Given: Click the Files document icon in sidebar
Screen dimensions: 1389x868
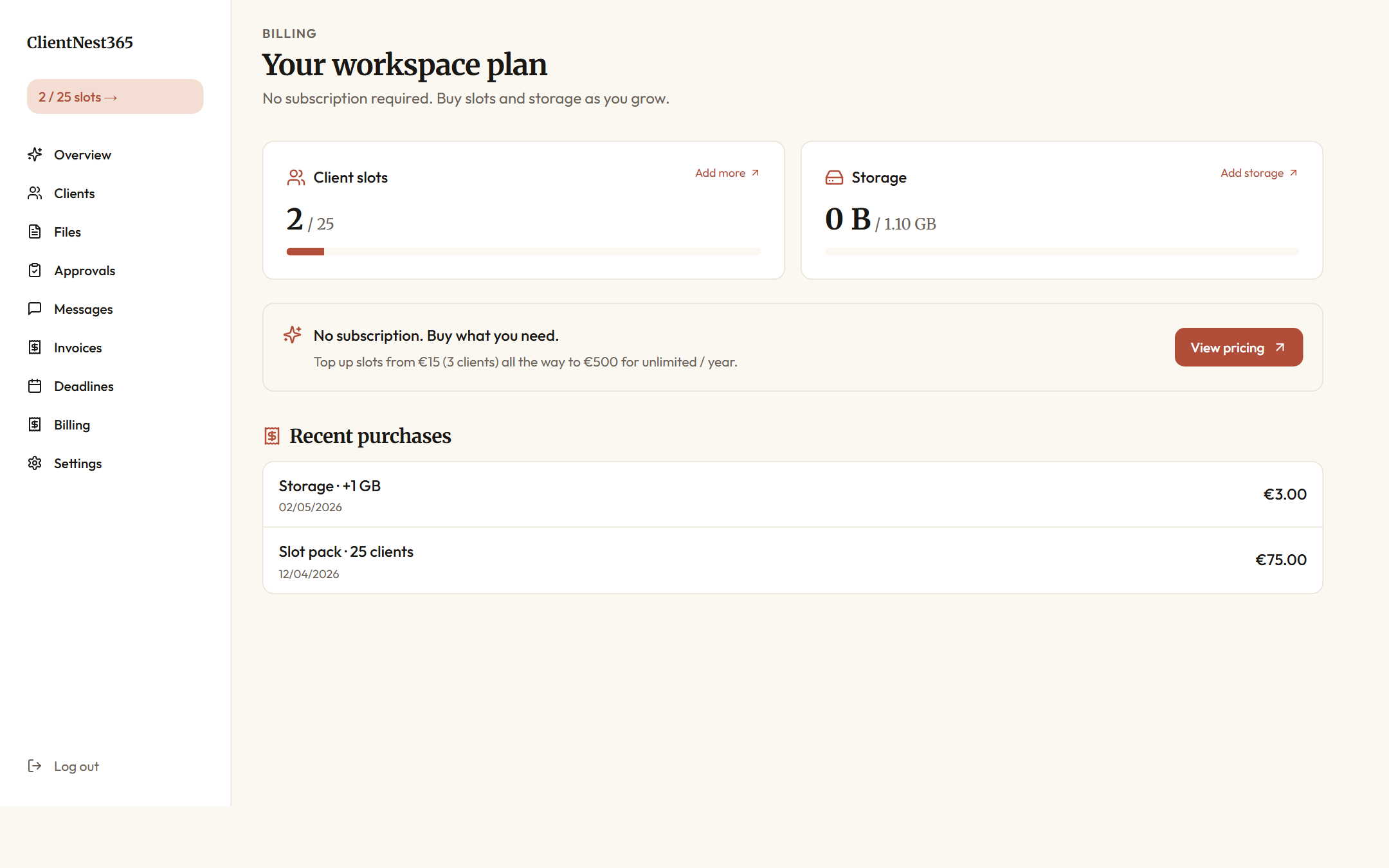Looking at the screenshot, I should pos(35,231).
